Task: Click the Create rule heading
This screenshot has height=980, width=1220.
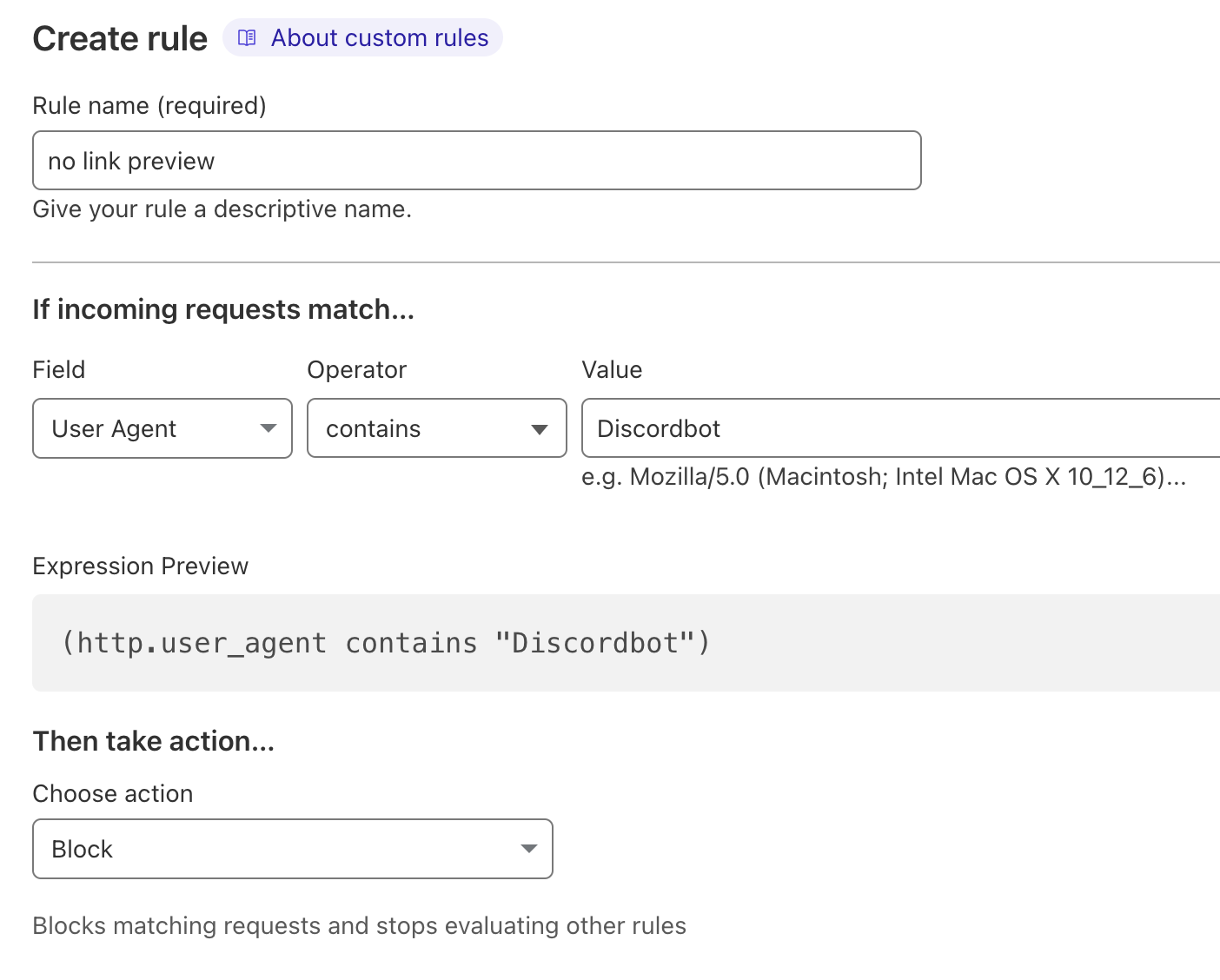Action: coord(120,39)
